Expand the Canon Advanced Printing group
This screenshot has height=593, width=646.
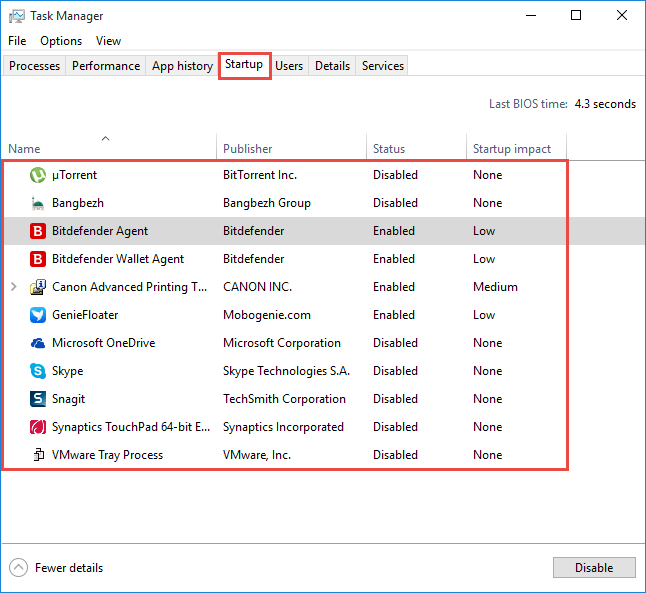click(x=14, y=287)
